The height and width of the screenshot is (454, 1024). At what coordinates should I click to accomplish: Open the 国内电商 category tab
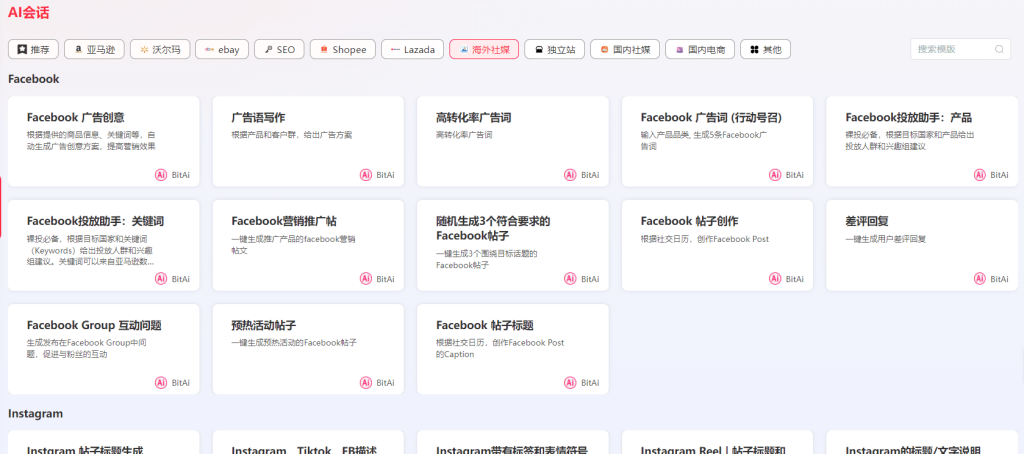click(700, 49)
